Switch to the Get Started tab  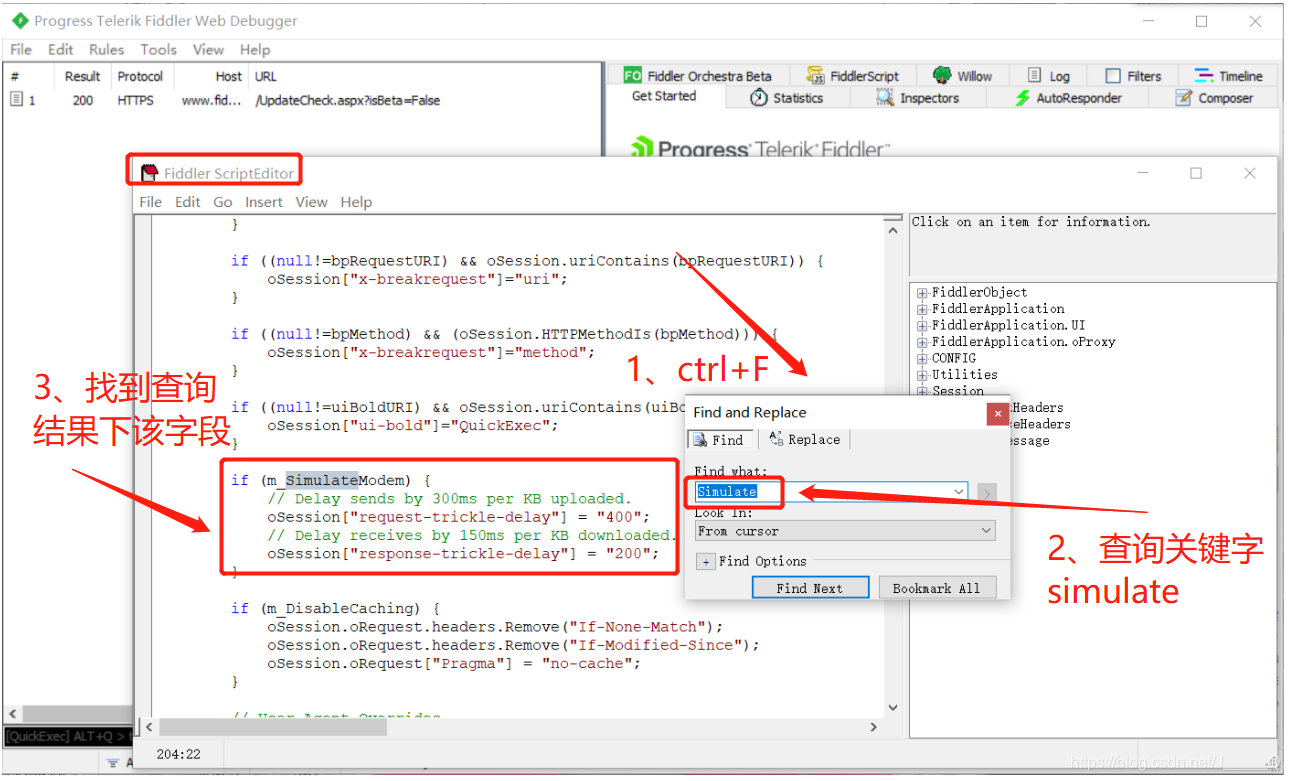pos(664,96)
